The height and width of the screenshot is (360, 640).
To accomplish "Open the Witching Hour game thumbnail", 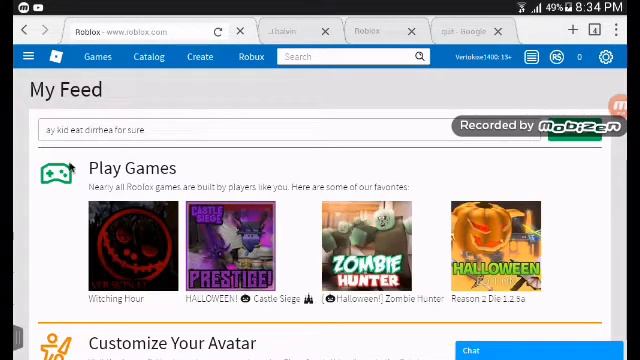I will (x=133, y=246).
